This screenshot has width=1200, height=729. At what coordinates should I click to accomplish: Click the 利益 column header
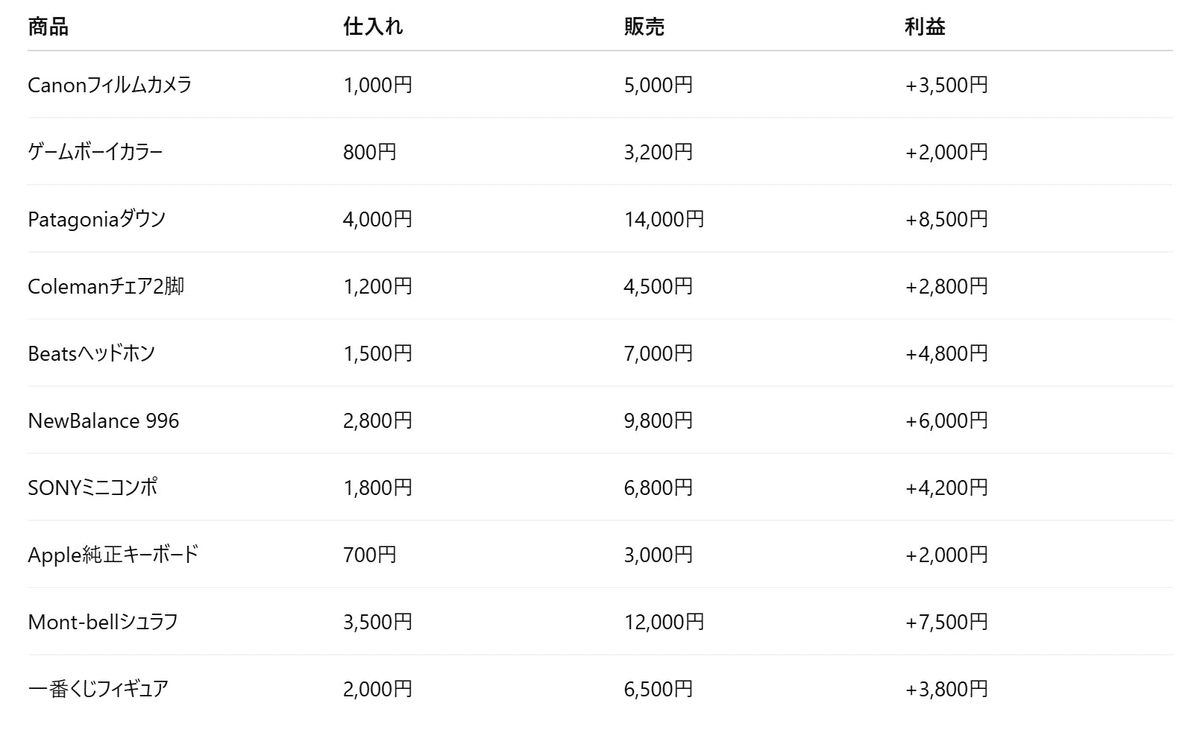tap(925, 27)
